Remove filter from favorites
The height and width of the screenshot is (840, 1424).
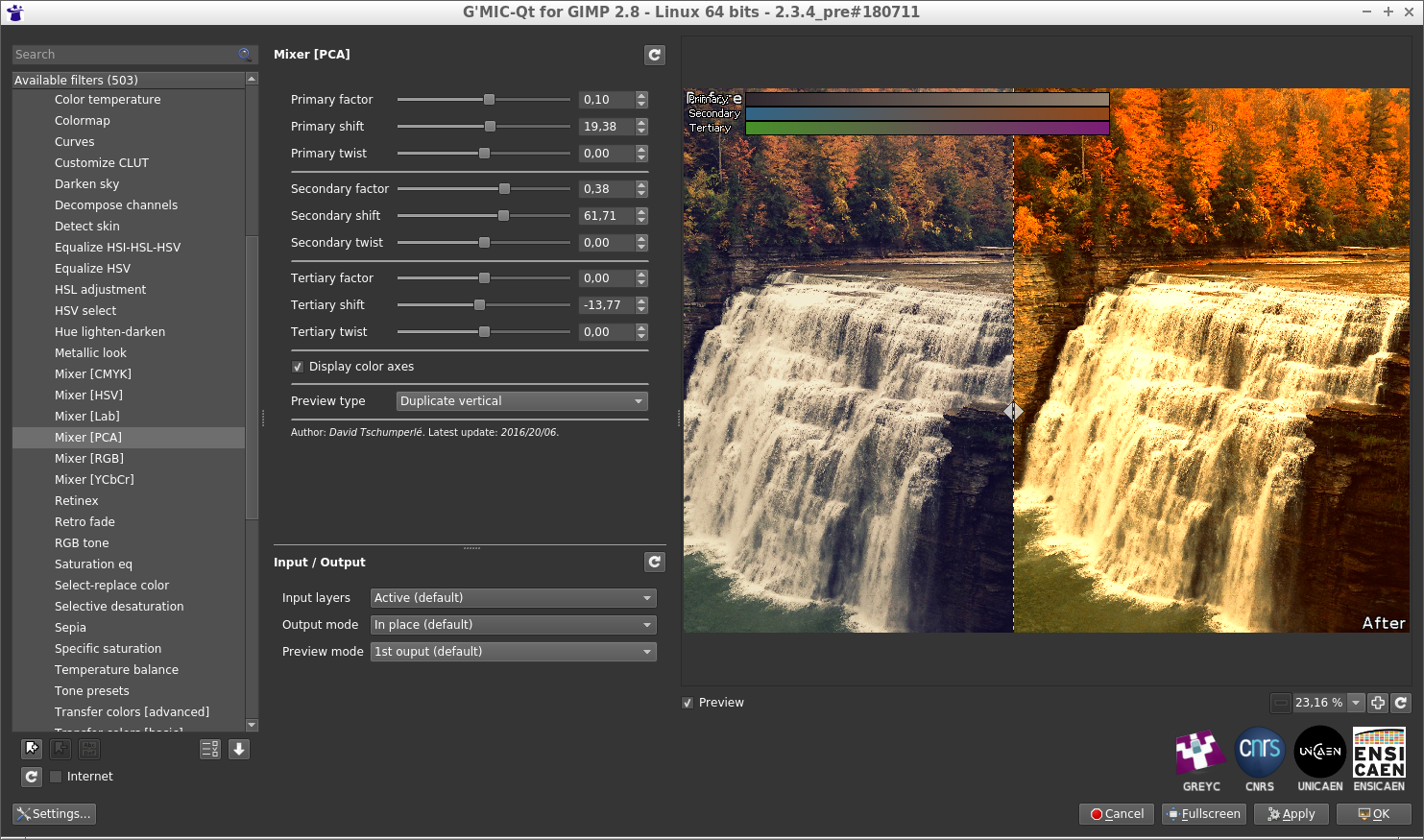click(60, 748)
